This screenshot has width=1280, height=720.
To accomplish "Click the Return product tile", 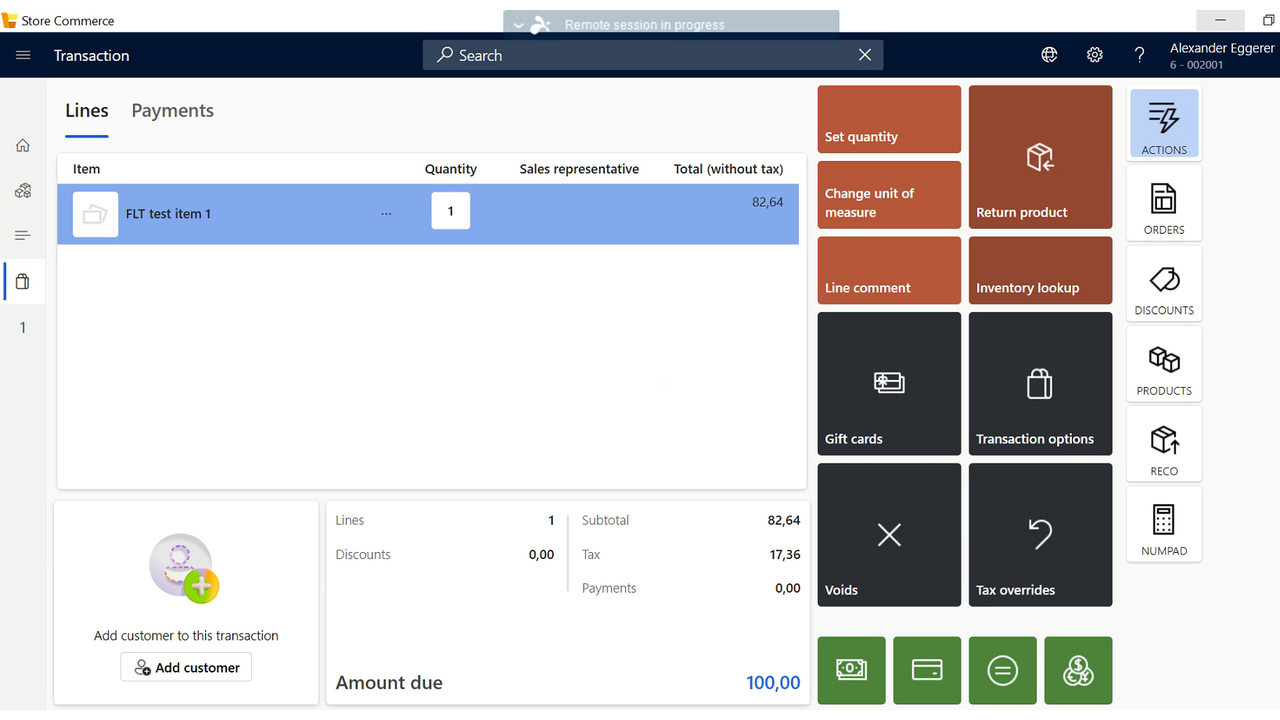I will [x=1040, y=157].
